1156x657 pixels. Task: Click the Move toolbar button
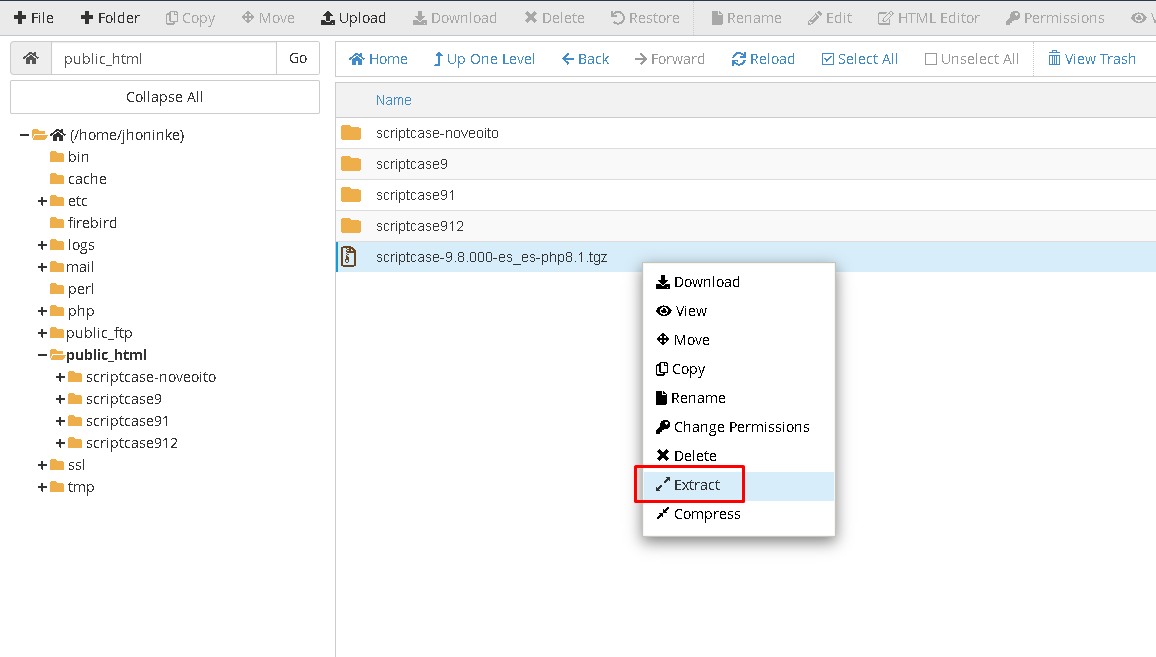(x=268, y=18)
